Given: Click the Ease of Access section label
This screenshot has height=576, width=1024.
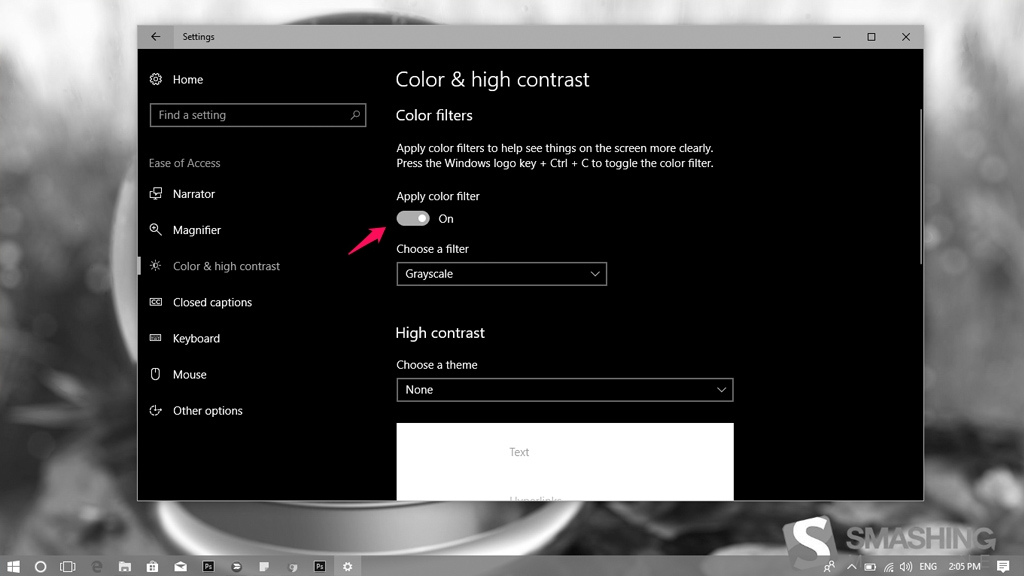Looking at the screenshot, I should [x=184, y=163].
